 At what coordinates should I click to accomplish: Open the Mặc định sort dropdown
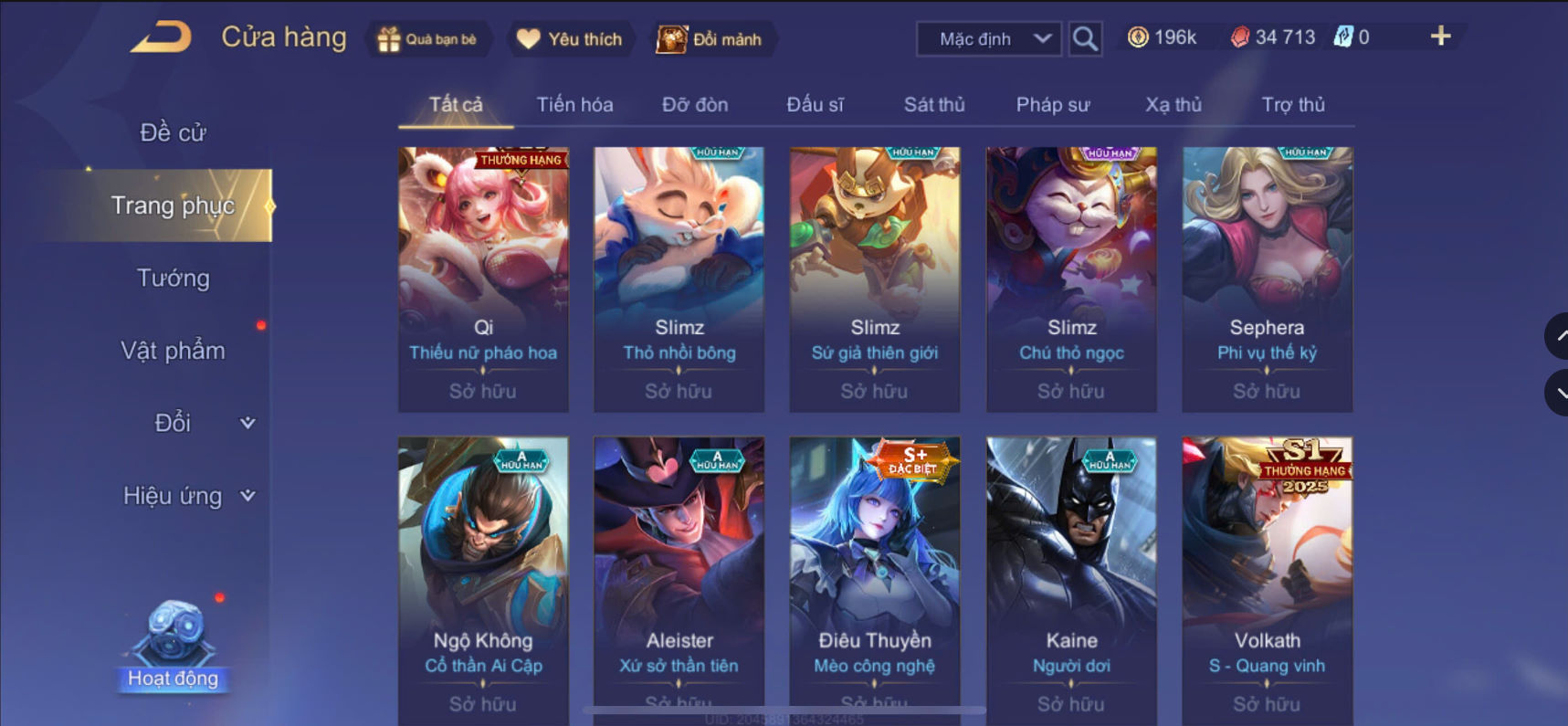989,38
